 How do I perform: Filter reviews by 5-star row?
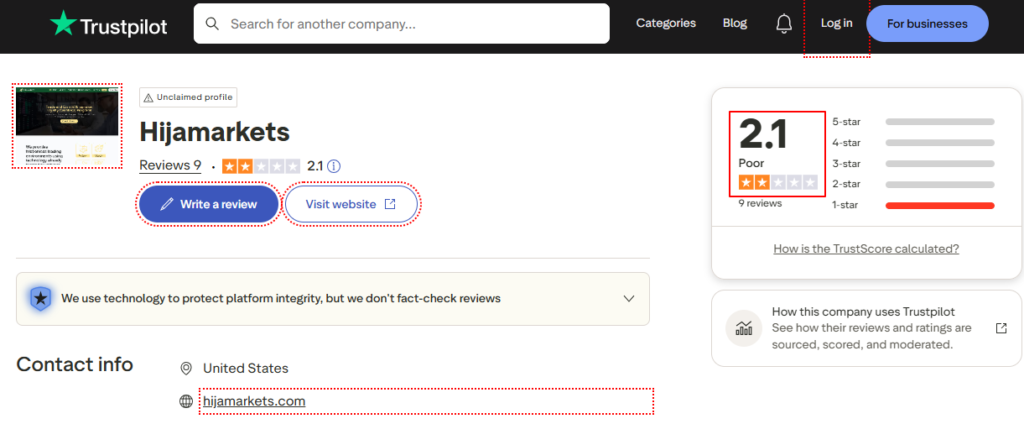(x=913, y=122)
